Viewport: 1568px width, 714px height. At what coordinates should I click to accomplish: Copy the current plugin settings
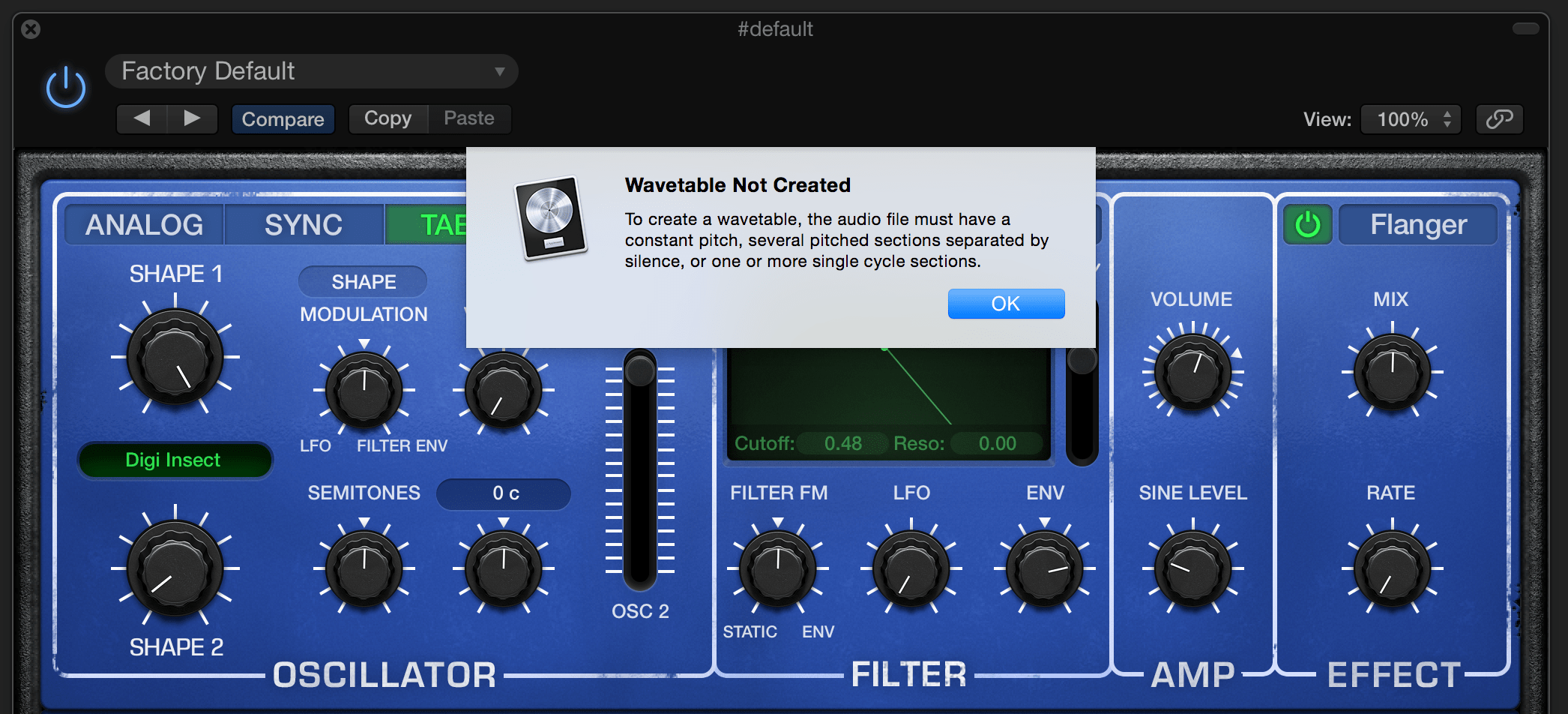click(x=388, y=118)
